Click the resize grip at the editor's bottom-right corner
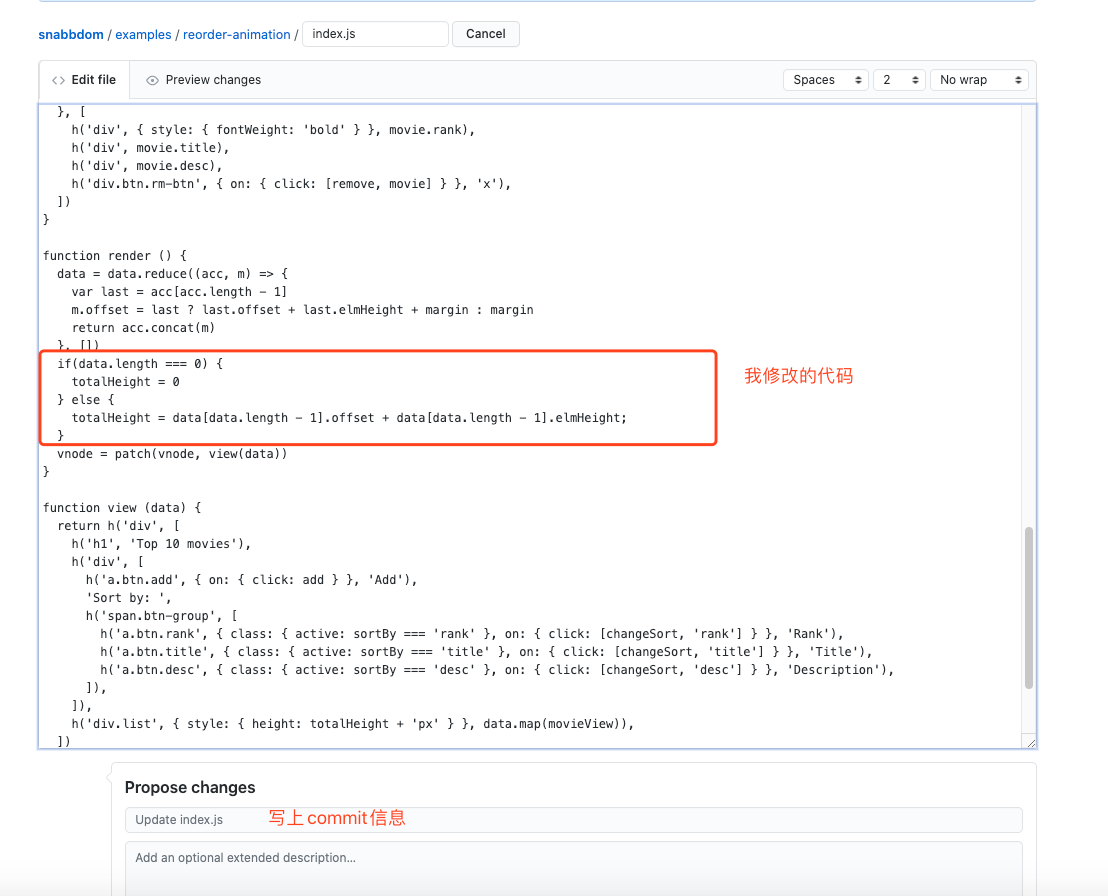The image size is (1108, 896). (1030, 741)
